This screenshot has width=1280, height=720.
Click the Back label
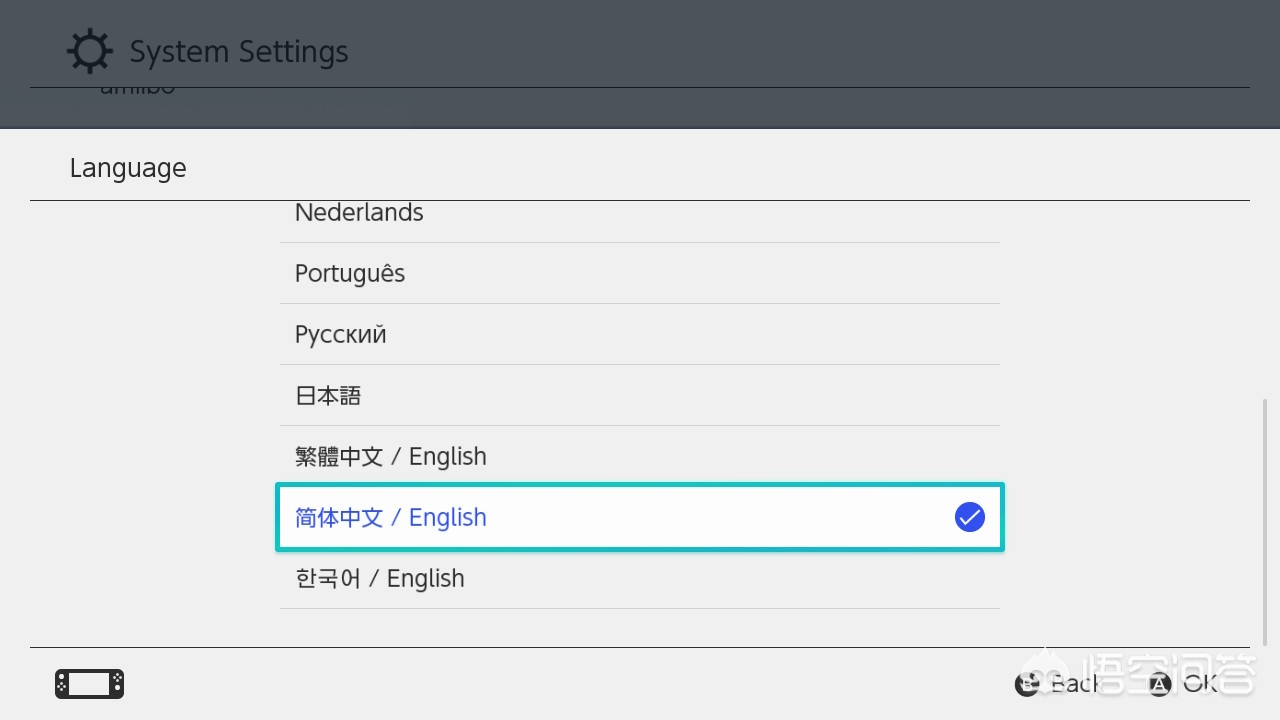(1074, 684)
